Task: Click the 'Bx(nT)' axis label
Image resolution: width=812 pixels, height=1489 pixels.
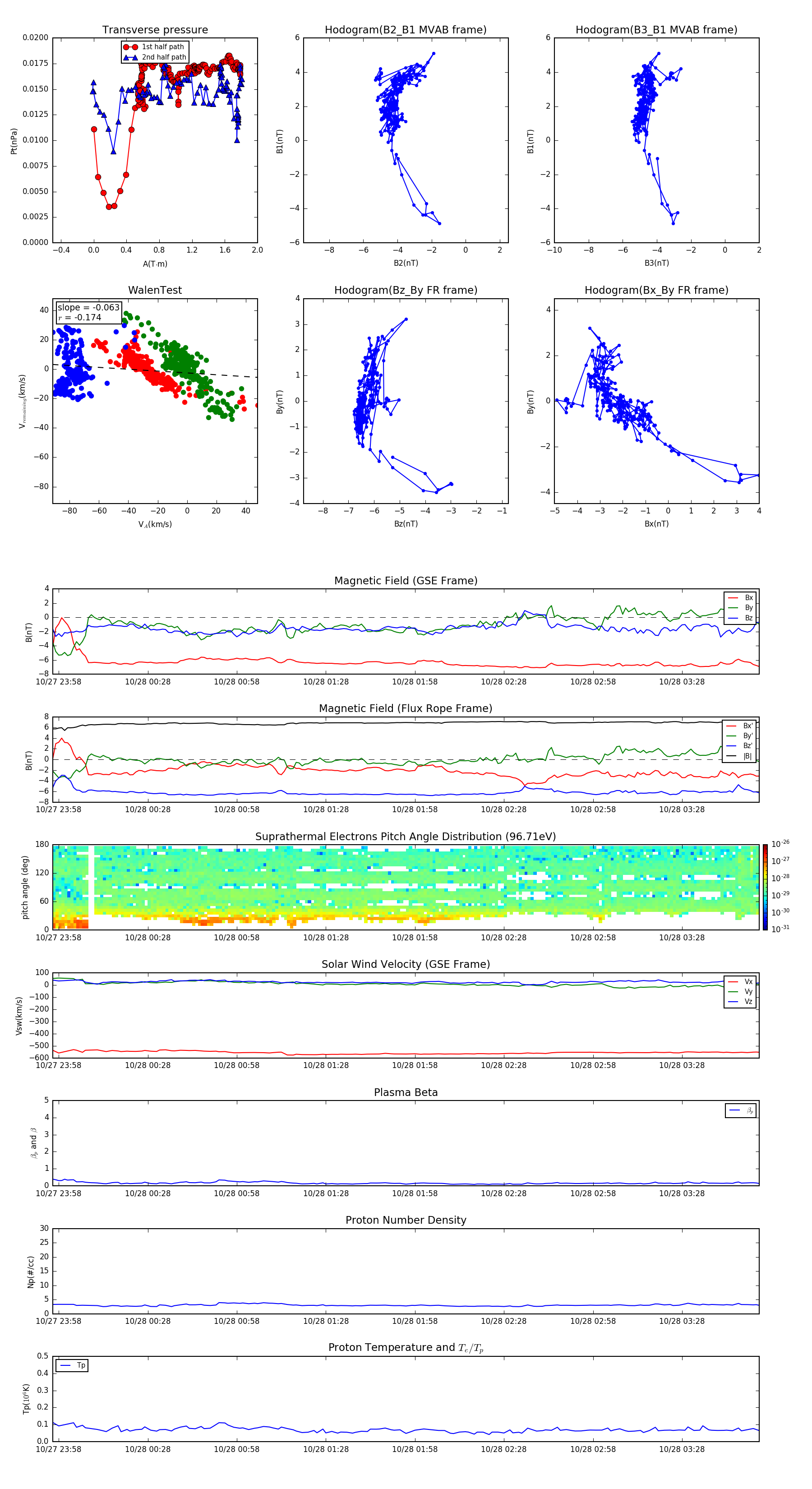Action: [x=656, y=524]
